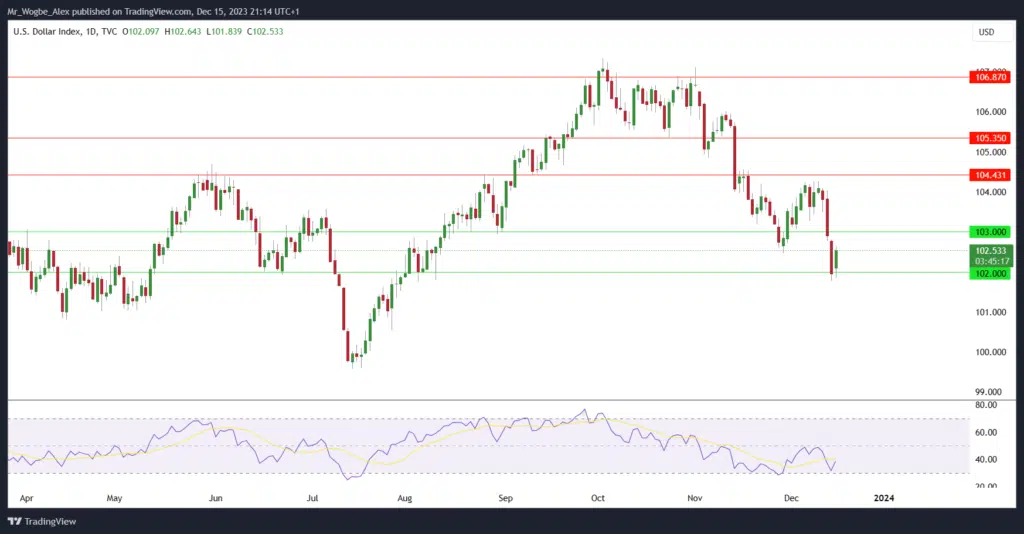
Task: Click the red 104.431 price label
Action: point(990,175)
